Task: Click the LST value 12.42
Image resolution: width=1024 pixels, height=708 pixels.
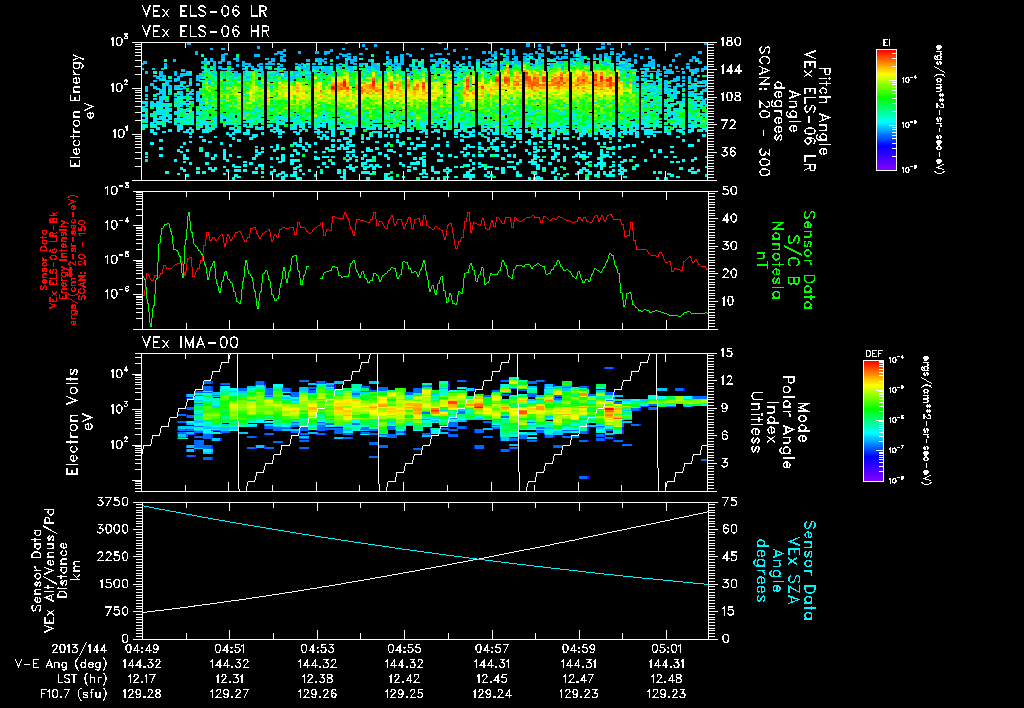Action: [x=404, y=679]
